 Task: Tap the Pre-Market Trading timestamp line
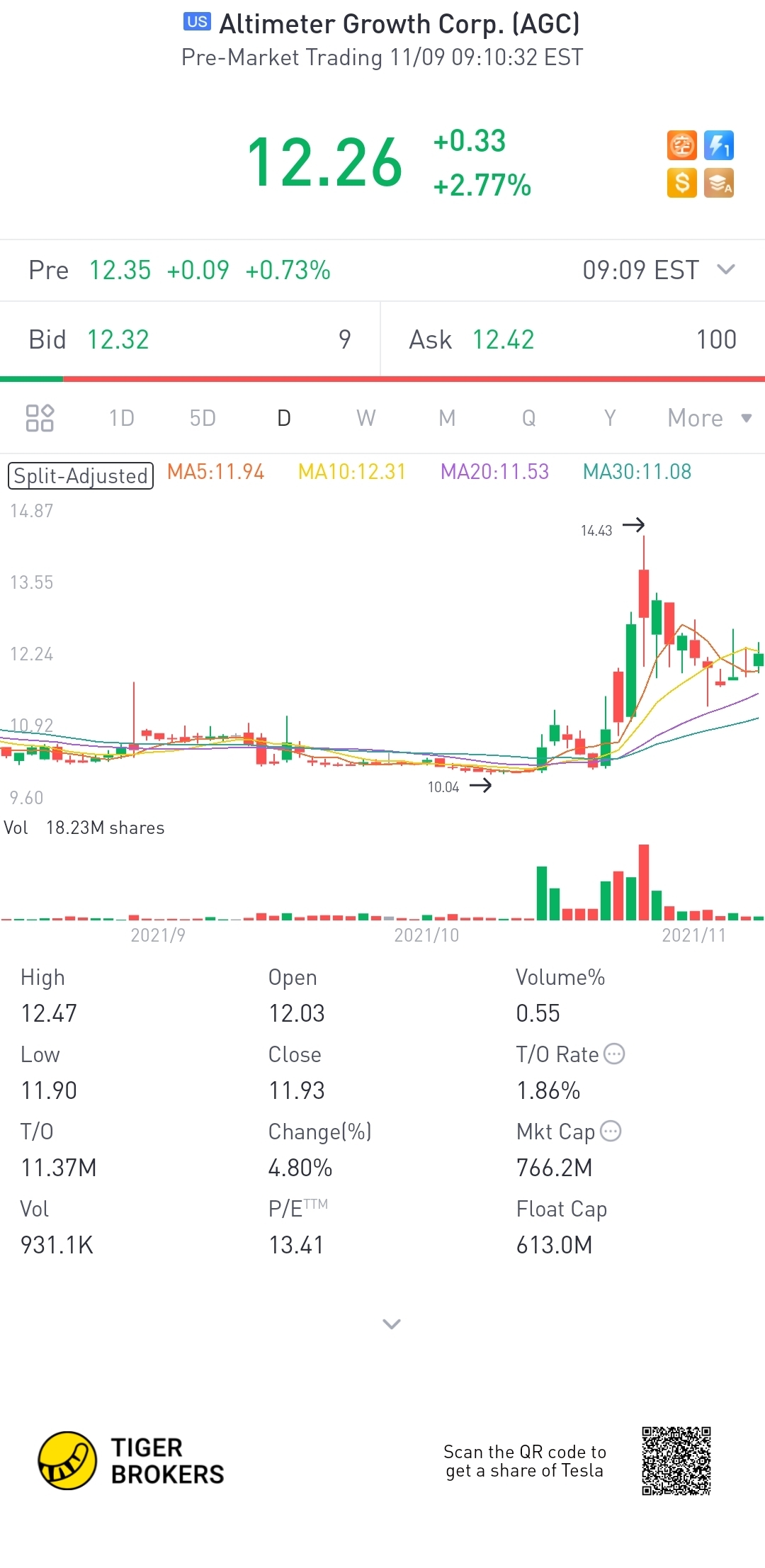click(x=382, y=57)
